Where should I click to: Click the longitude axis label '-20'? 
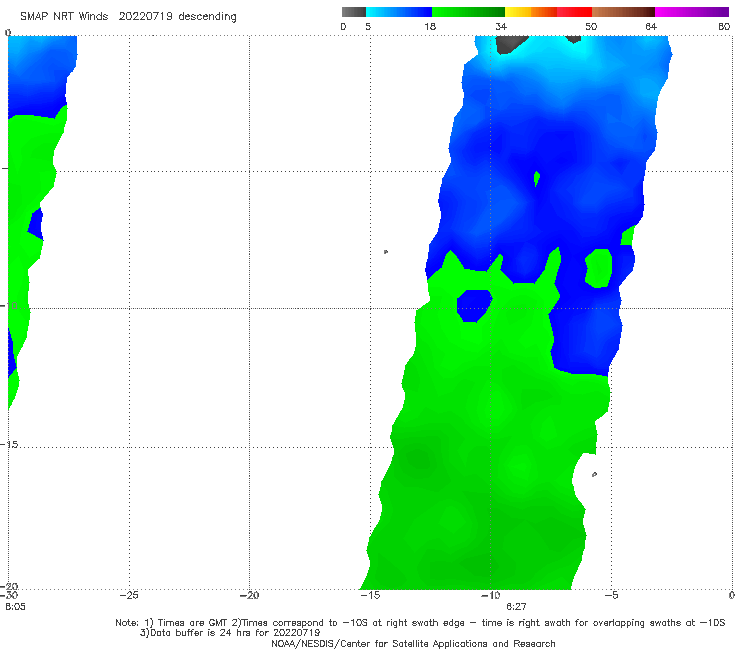(x=250, y=595)
